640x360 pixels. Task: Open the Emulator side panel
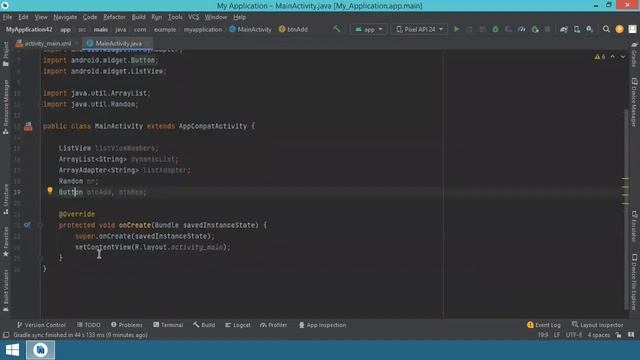634,227
